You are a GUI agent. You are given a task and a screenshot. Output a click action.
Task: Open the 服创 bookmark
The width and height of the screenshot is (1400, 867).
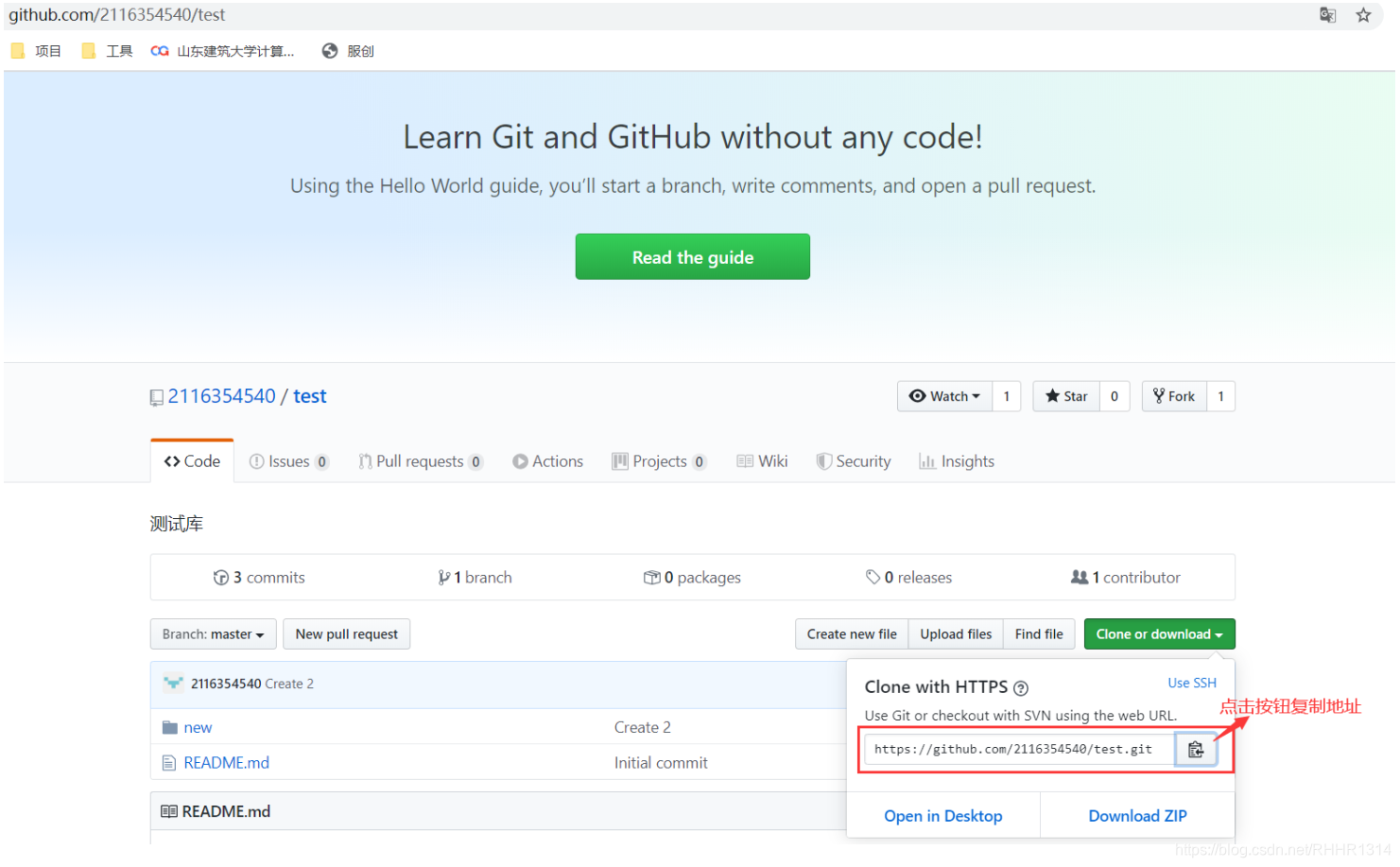(x=348, y=51)
